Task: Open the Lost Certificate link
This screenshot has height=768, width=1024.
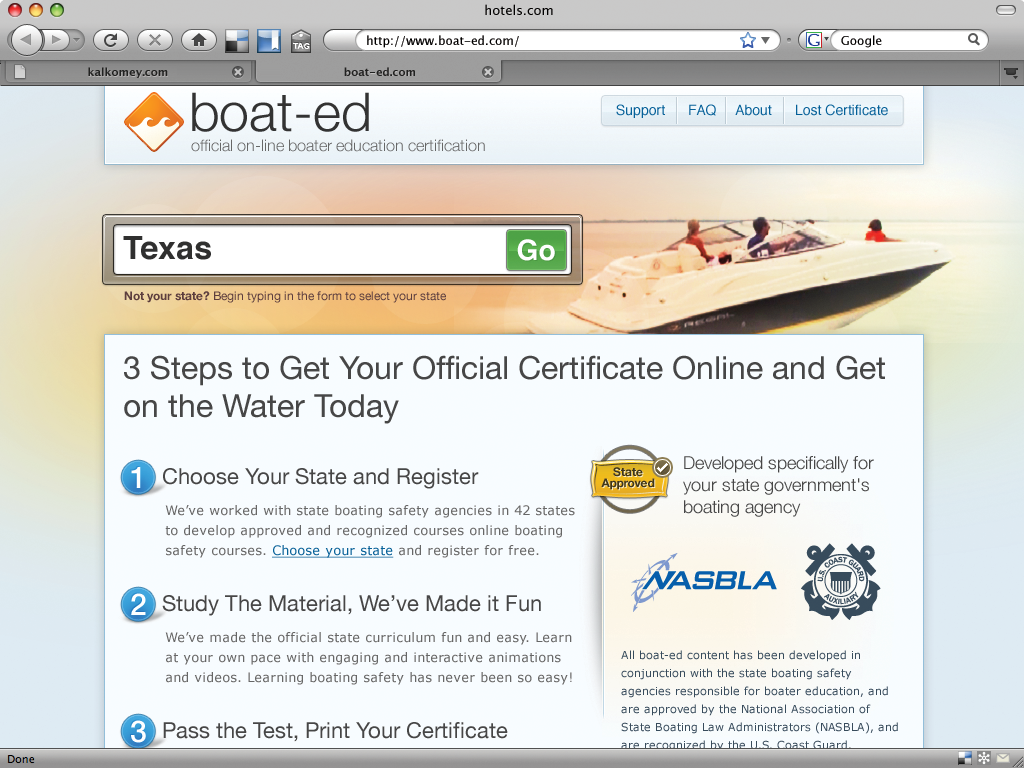Action: 841,110
